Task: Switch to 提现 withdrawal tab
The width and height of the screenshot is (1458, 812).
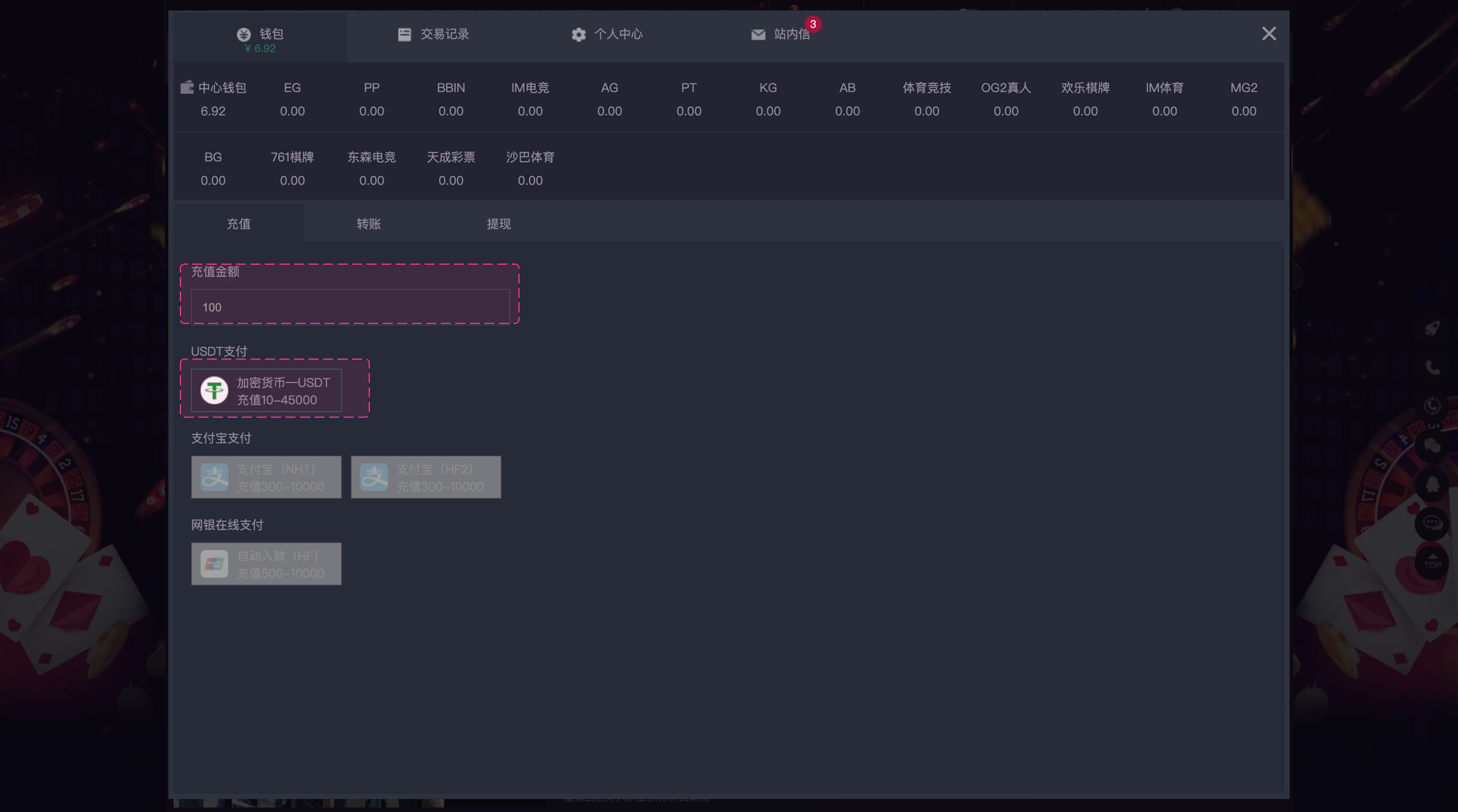Action: 499,224
